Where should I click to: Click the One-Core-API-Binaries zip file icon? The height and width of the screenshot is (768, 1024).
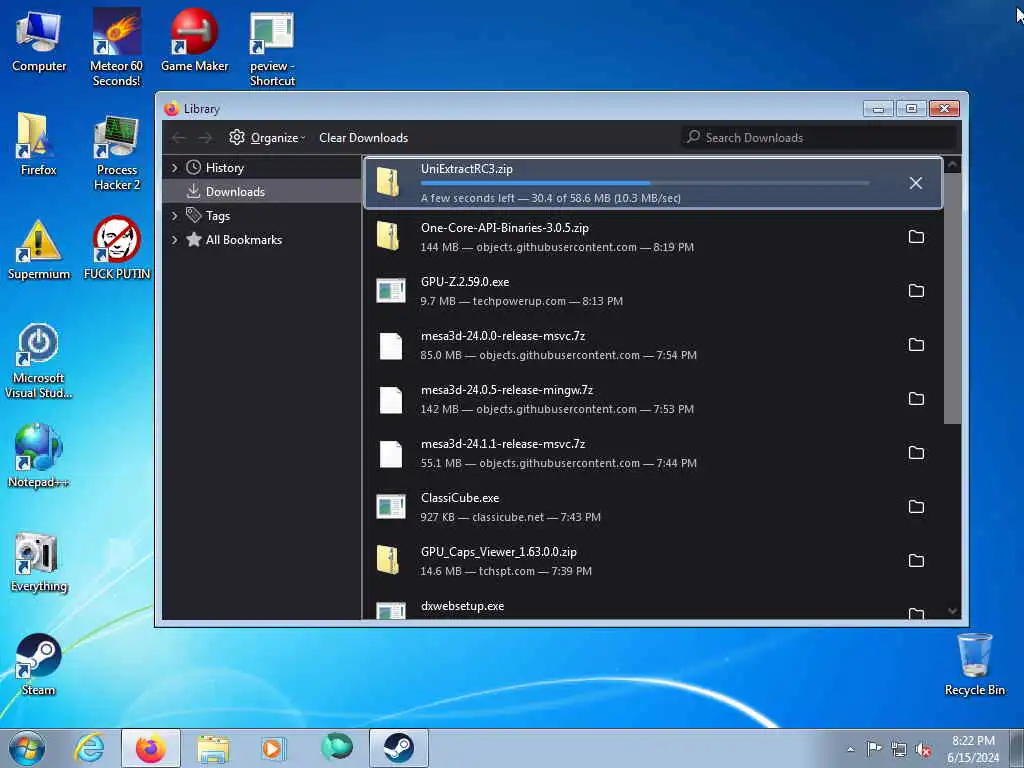[x=389, y=236]
